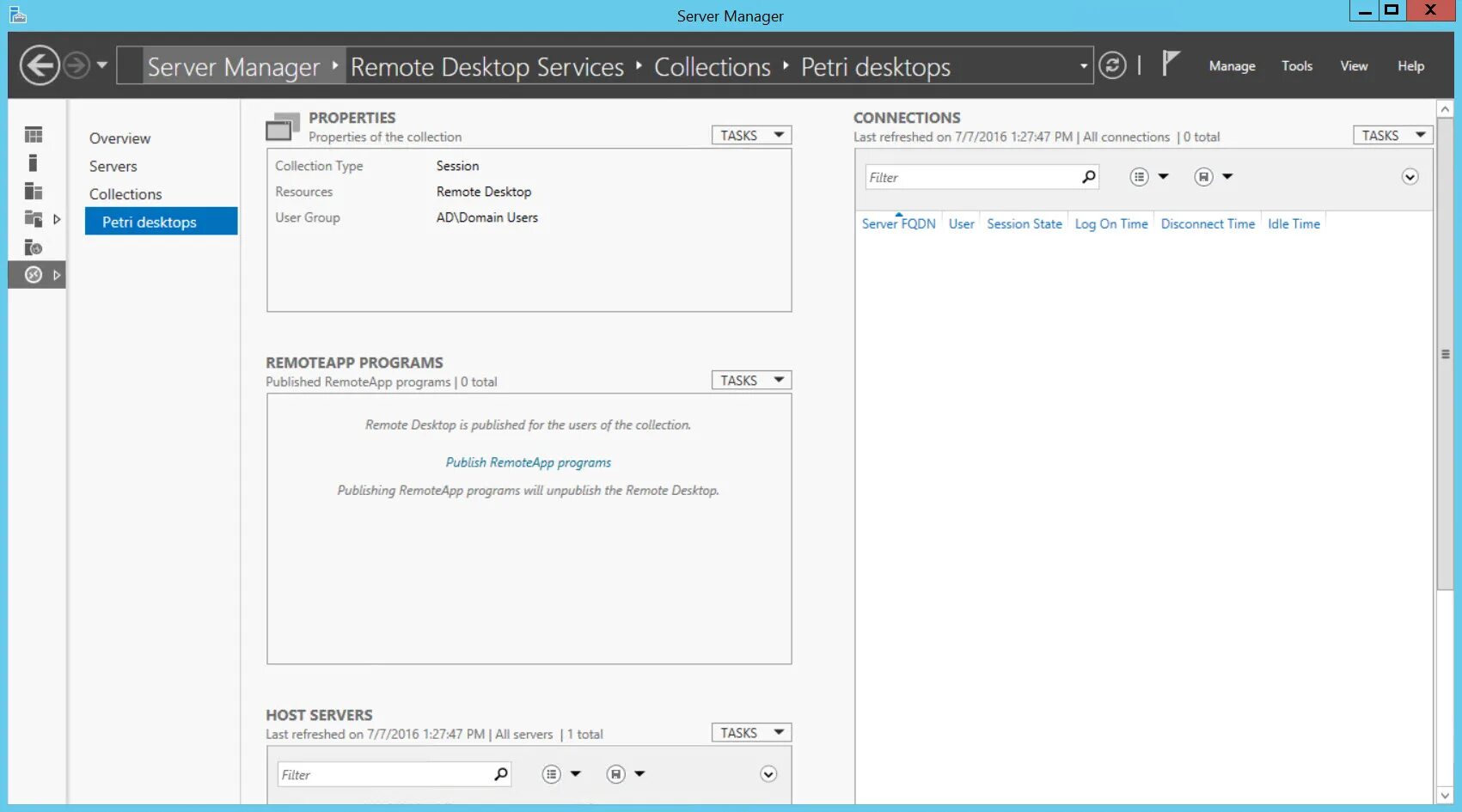Open the View menu
Viewport: 1462px width, 812px height.
coord(1354,66)
